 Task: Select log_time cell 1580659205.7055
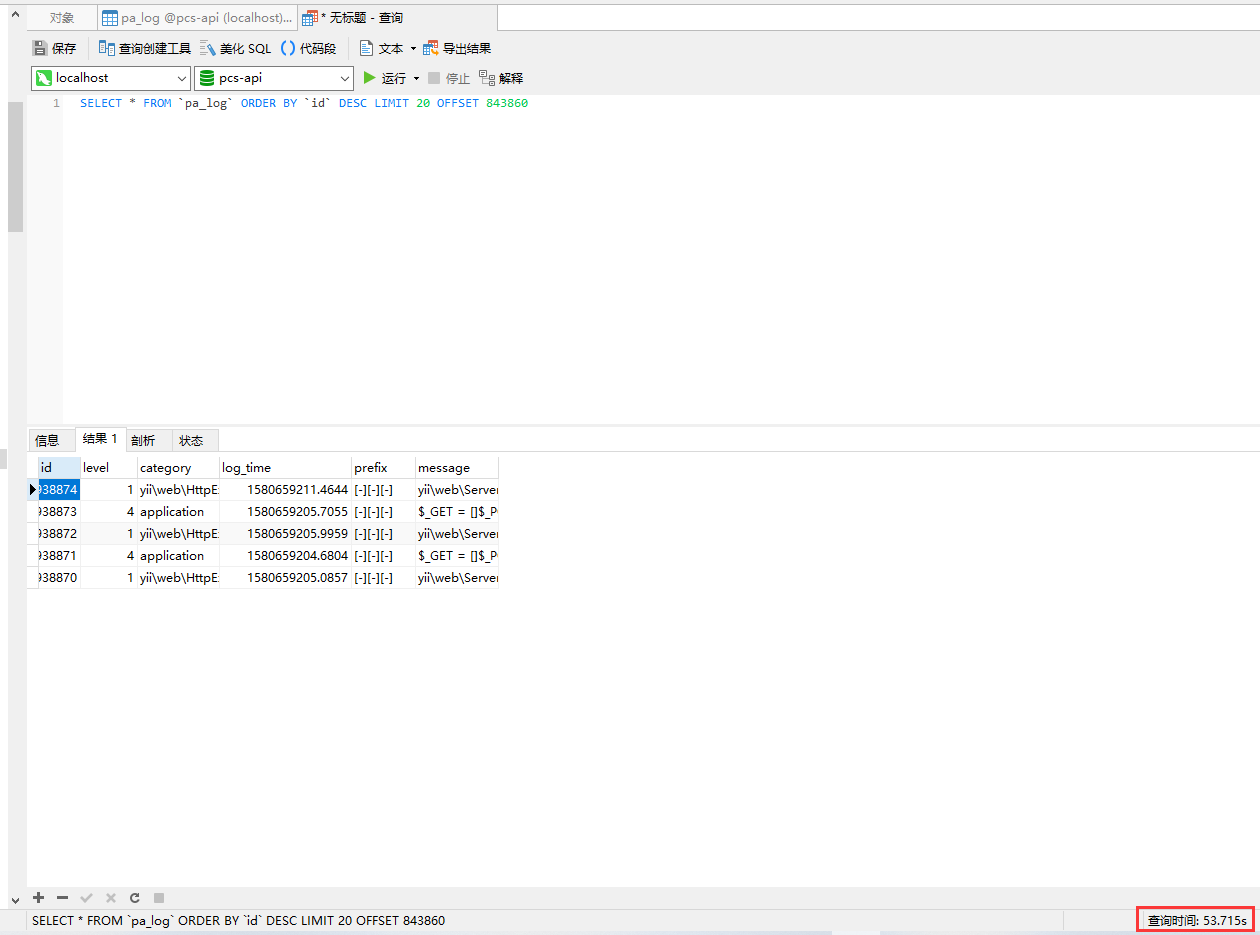[285, 512]
